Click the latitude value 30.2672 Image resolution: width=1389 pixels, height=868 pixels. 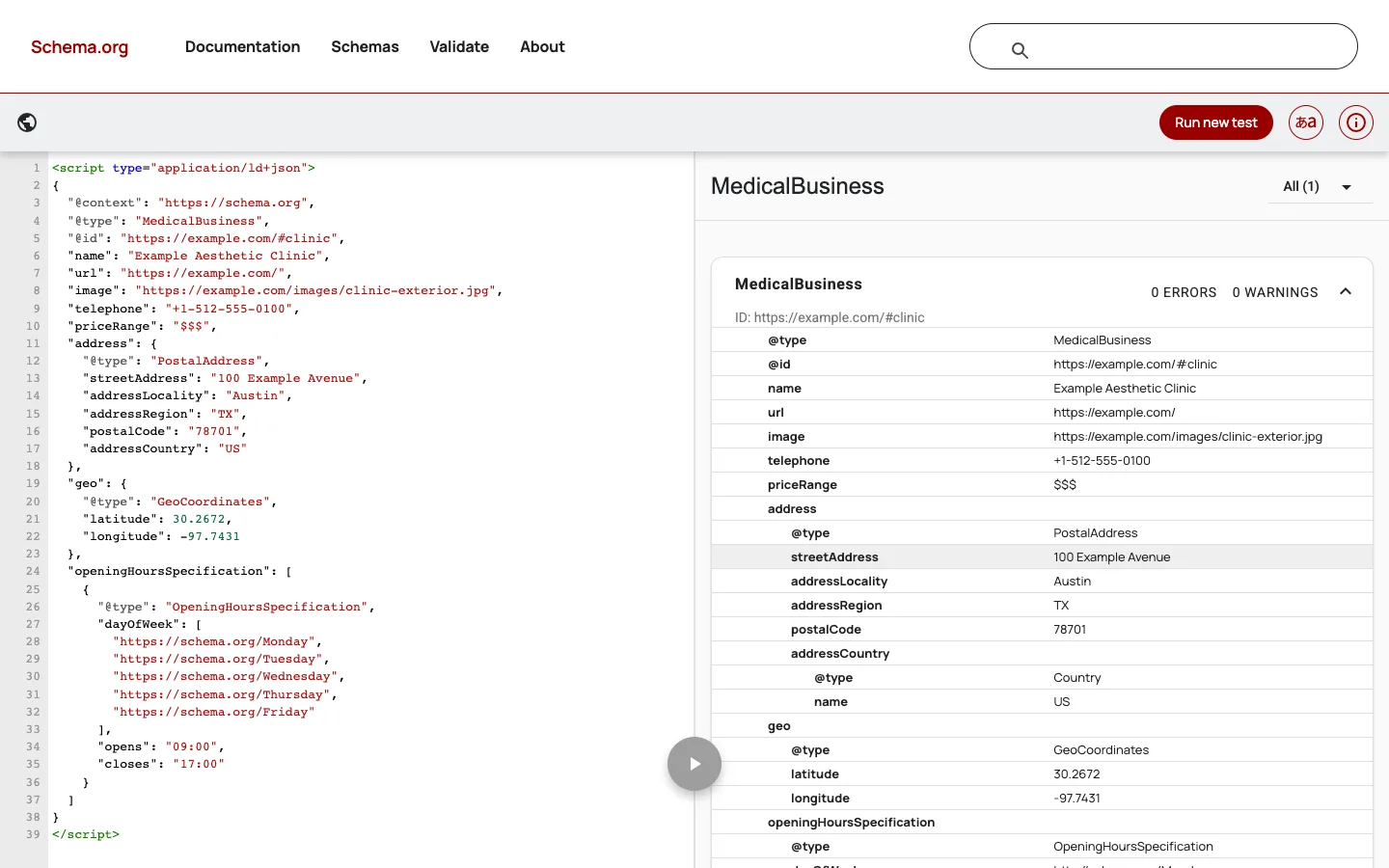click(1076, 773)
